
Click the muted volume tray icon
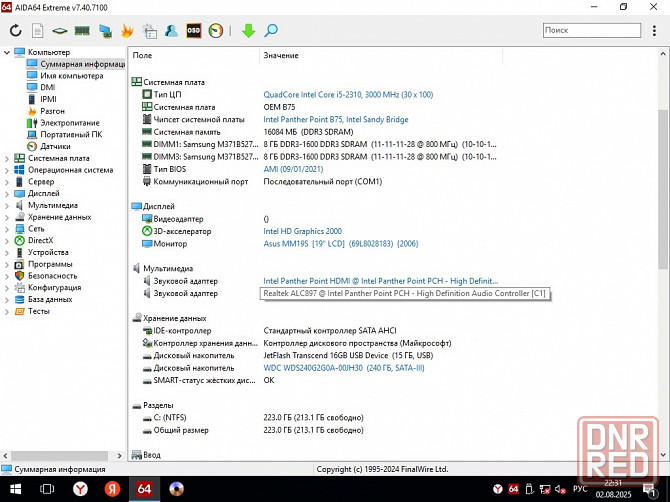click(560, 489)
